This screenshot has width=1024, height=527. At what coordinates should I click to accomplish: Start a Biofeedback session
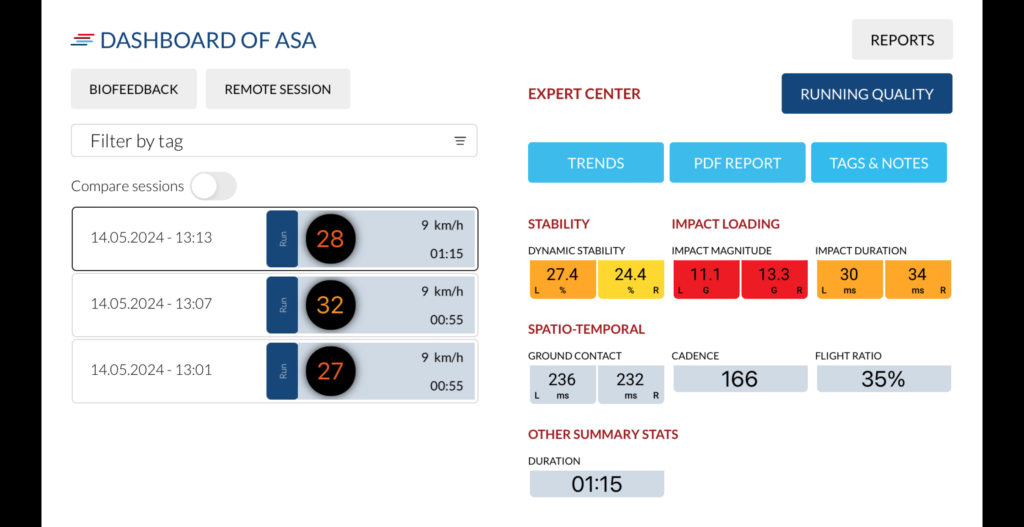(133, 89)
